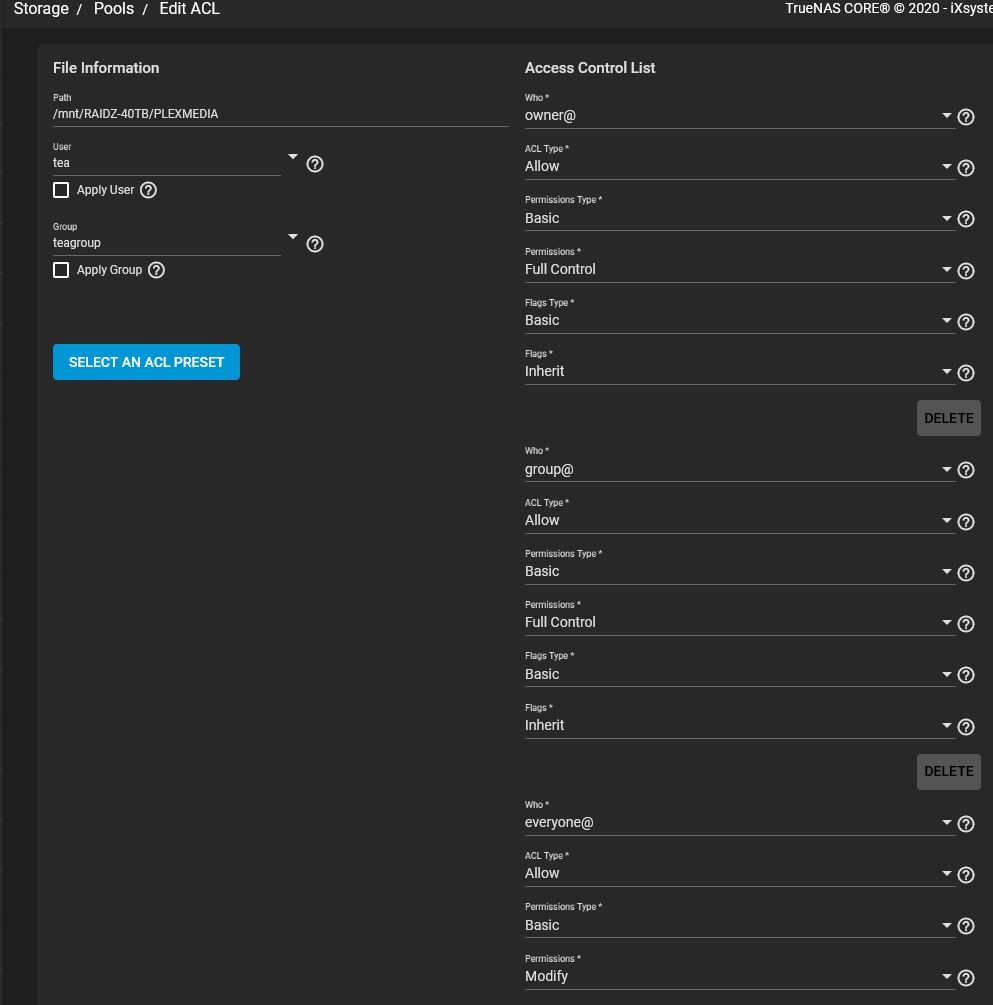Screen dimensions: 993x1005
Task: Open help icon for User field
Action: pyautogui.click(x=315, y=164)
